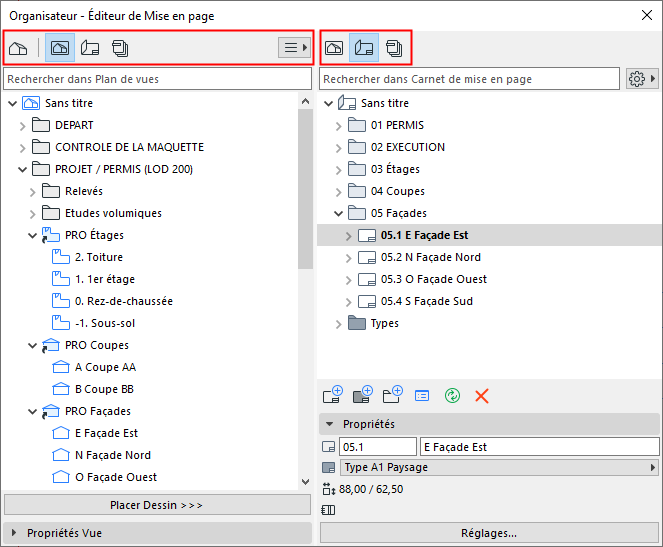Viewport: 663px width, 547px height.
Task: Focus the 'Rechercher dans Plan de vues' search field
Action: 157,79
